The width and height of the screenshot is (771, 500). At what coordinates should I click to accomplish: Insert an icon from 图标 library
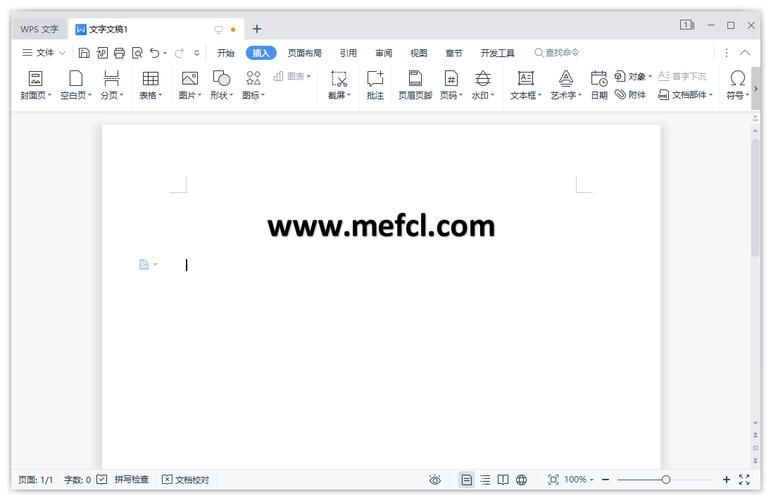[253, 85]
